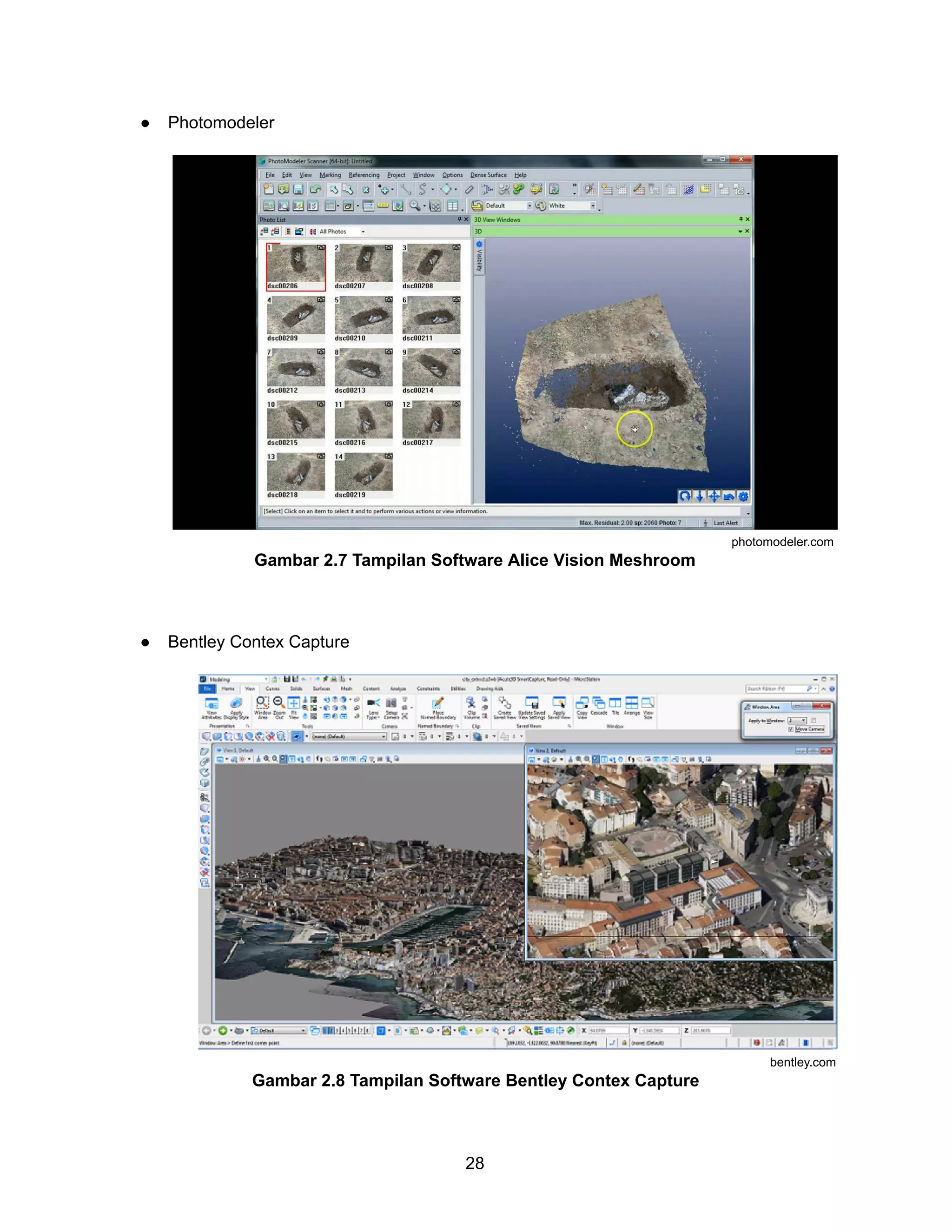
Task: Click the zoom magnifier toolbar icon
Action: point(415,206)
